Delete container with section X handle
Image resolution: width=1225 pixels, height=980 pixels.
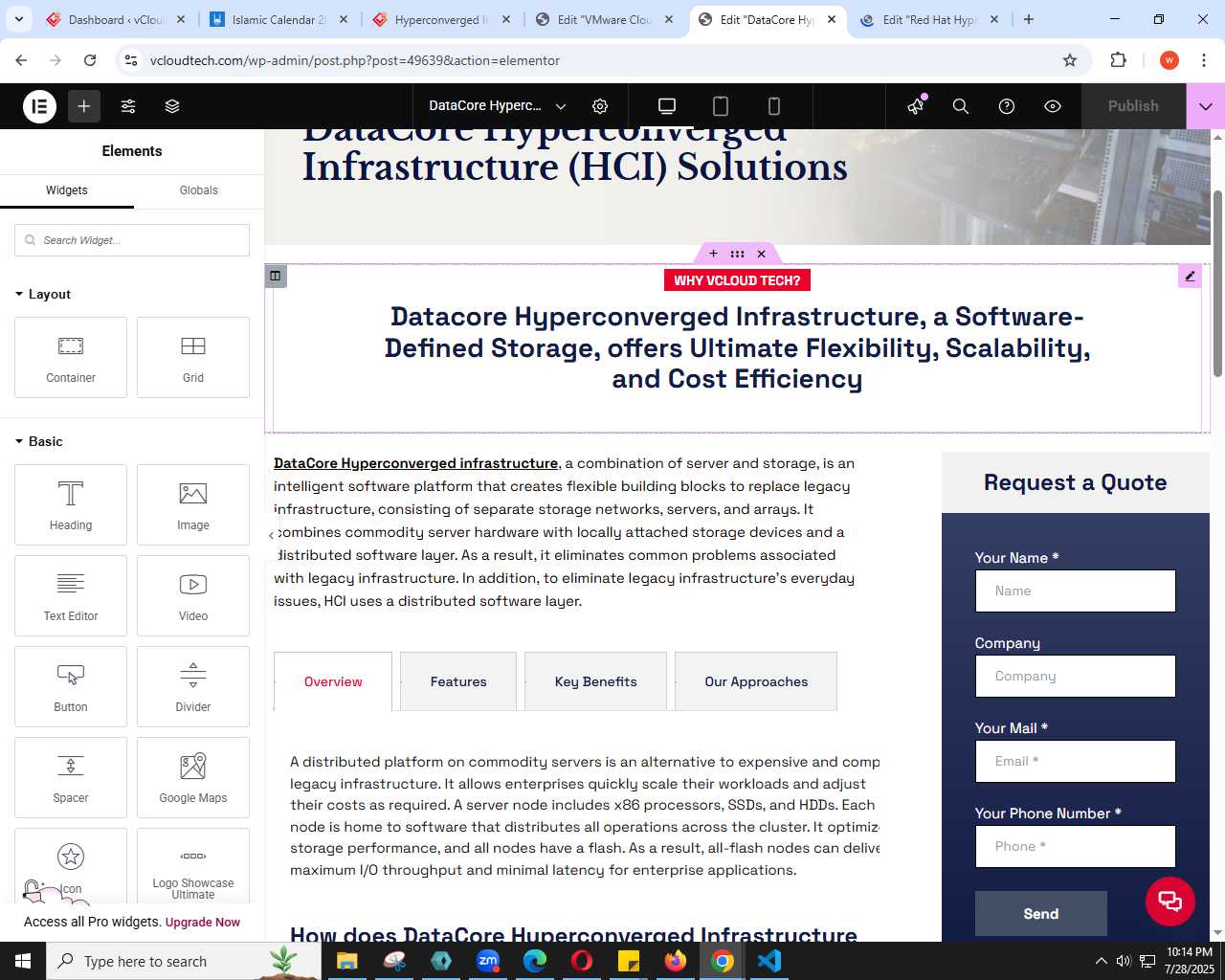tap(761, 254)
